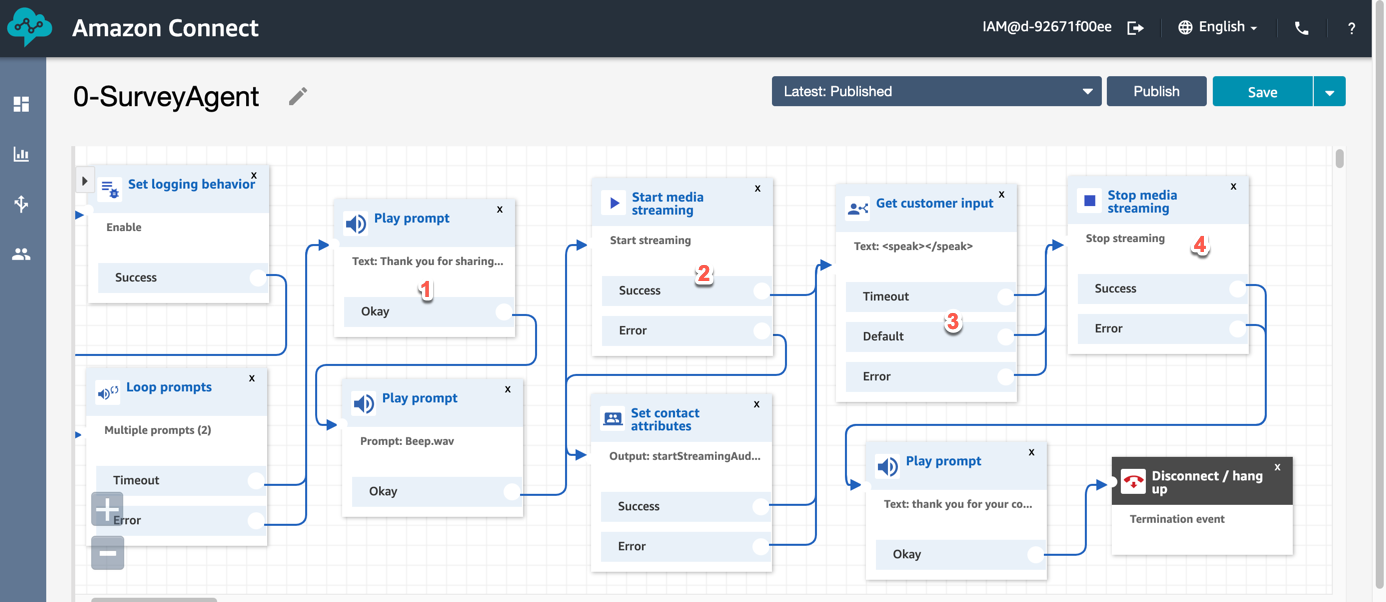Zoom in the canvas with plus button

pos(107,509)
